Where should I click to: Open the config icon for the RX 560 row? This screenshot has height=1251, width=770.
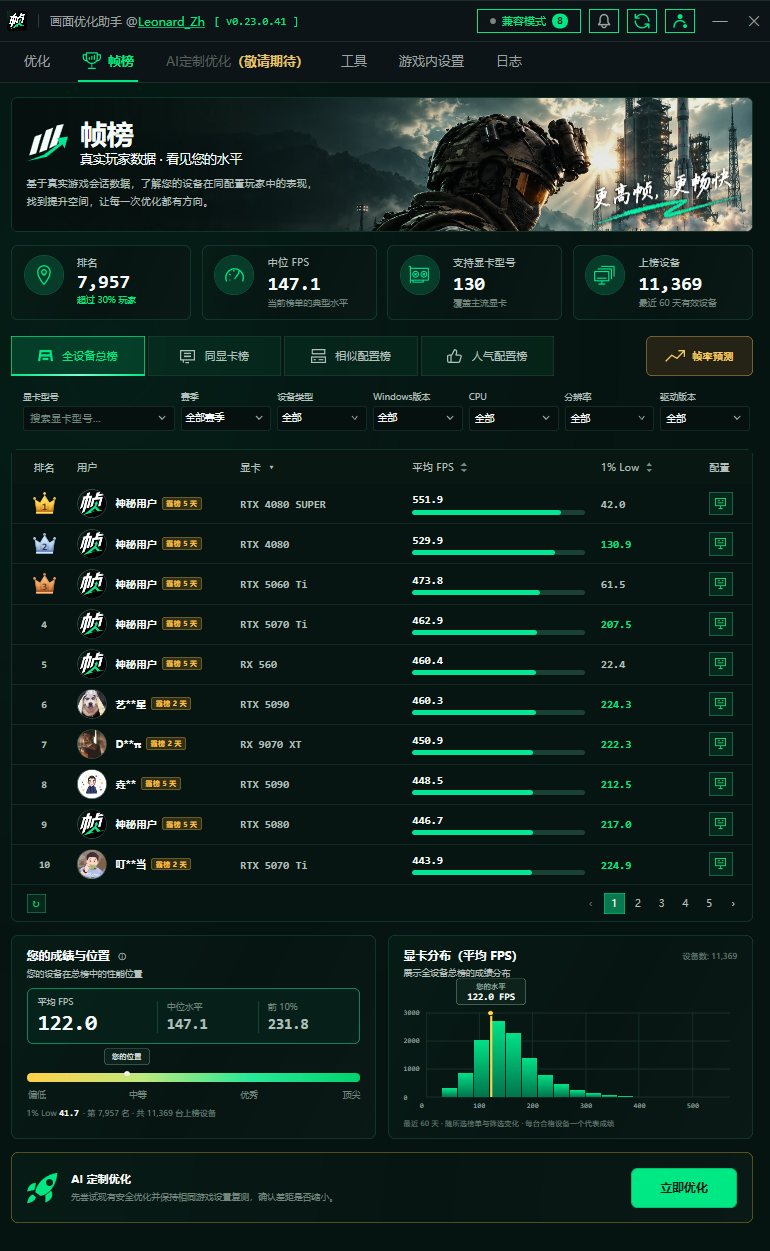[x=720, y=664]
